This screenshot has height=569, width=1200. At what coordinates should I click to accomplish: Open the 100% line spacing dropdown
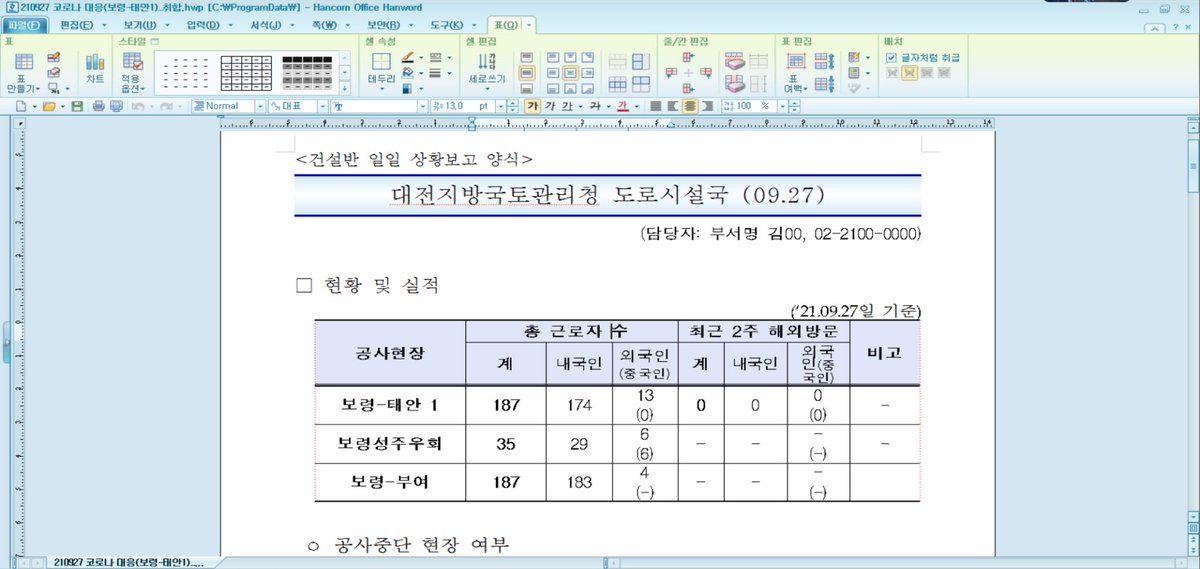tap(784, 105)
